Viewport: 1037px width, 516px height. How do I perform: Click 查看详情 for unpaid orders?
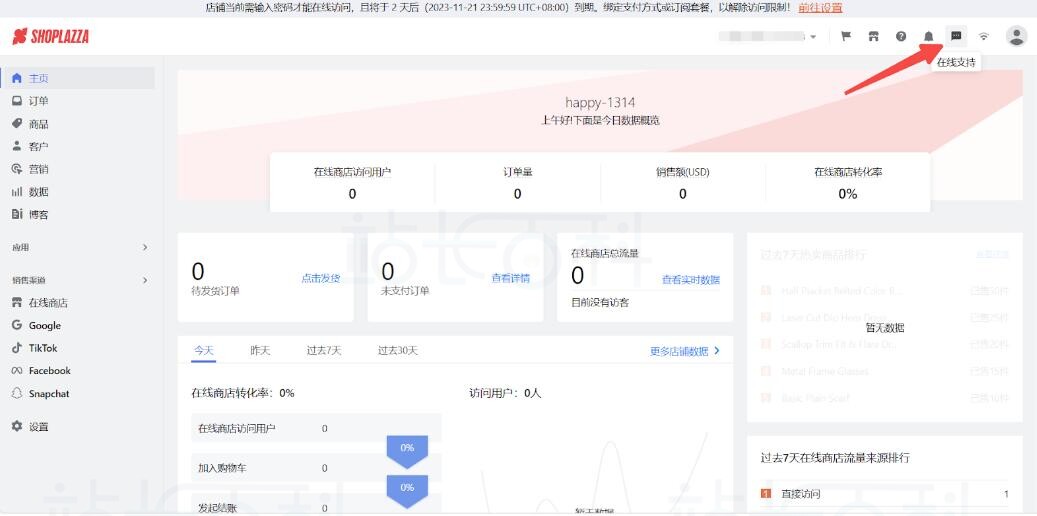(x=511, y=279)
